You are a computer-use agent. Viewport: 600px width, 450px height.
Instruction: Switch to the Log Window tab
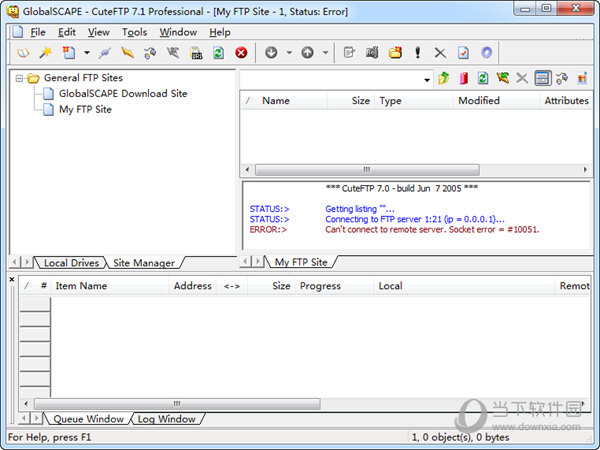click(166, 419)
